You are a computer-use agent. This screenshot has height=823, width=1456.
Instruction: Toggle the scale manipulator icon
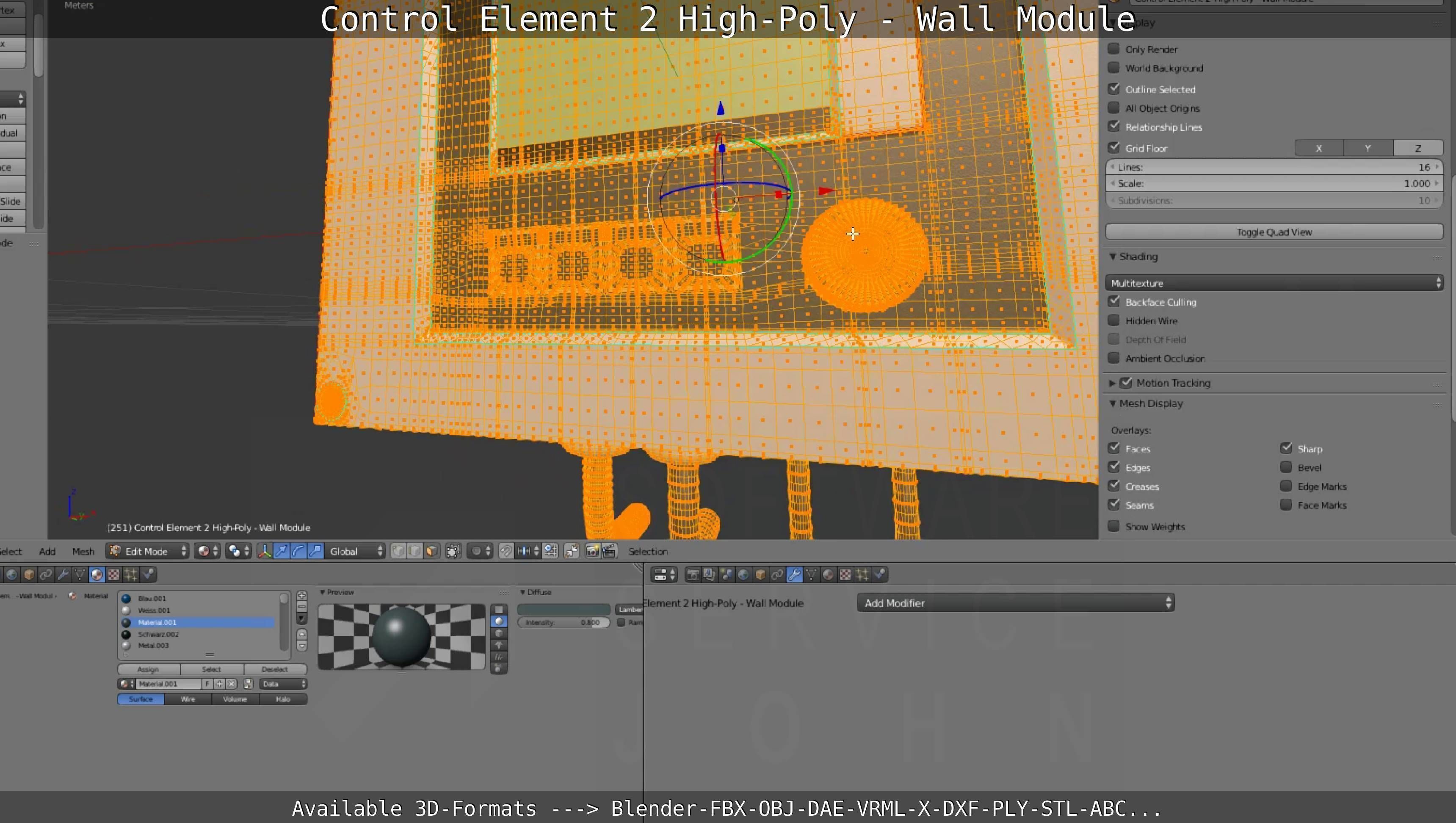[x=315, y=551]
